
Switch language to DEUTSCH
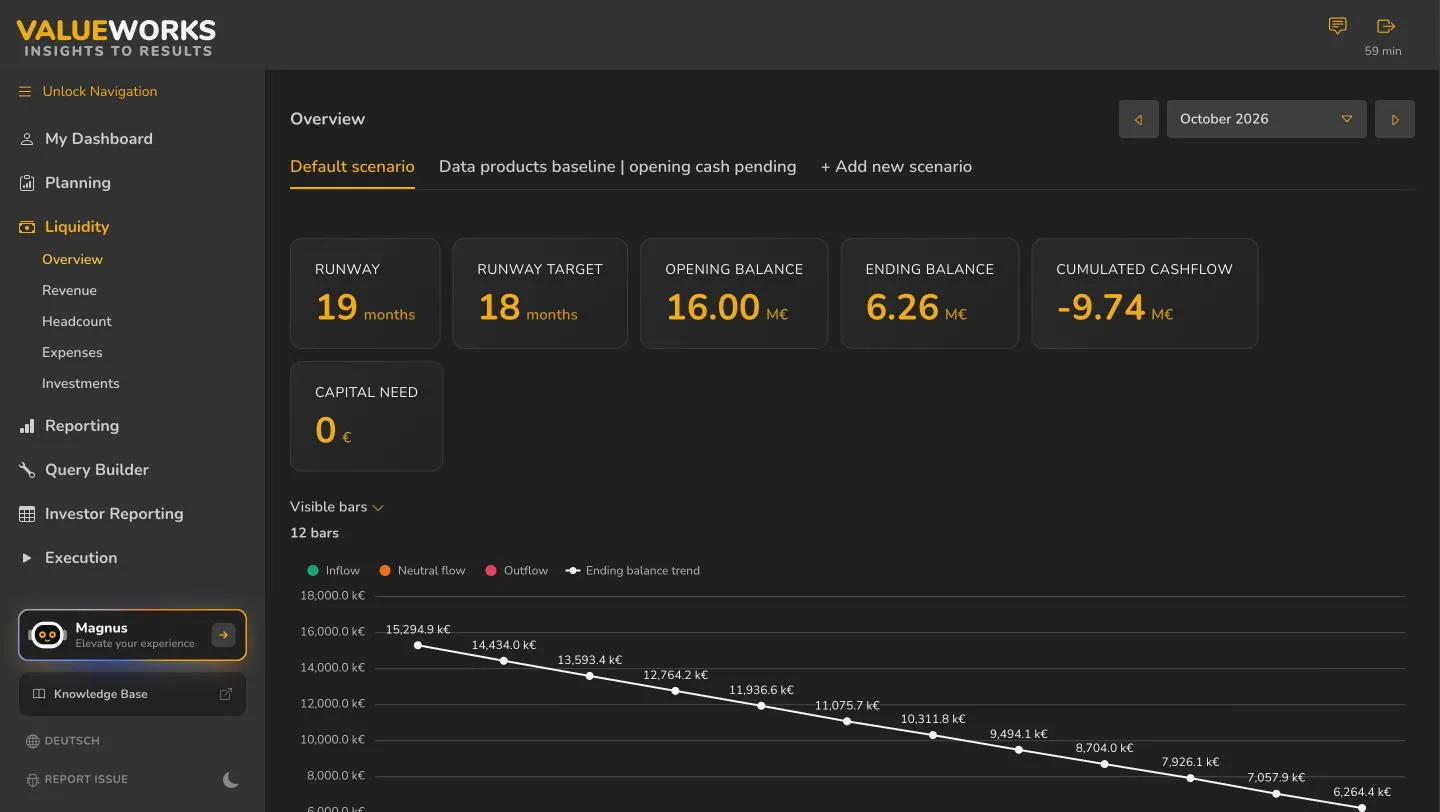pos(72,741)
